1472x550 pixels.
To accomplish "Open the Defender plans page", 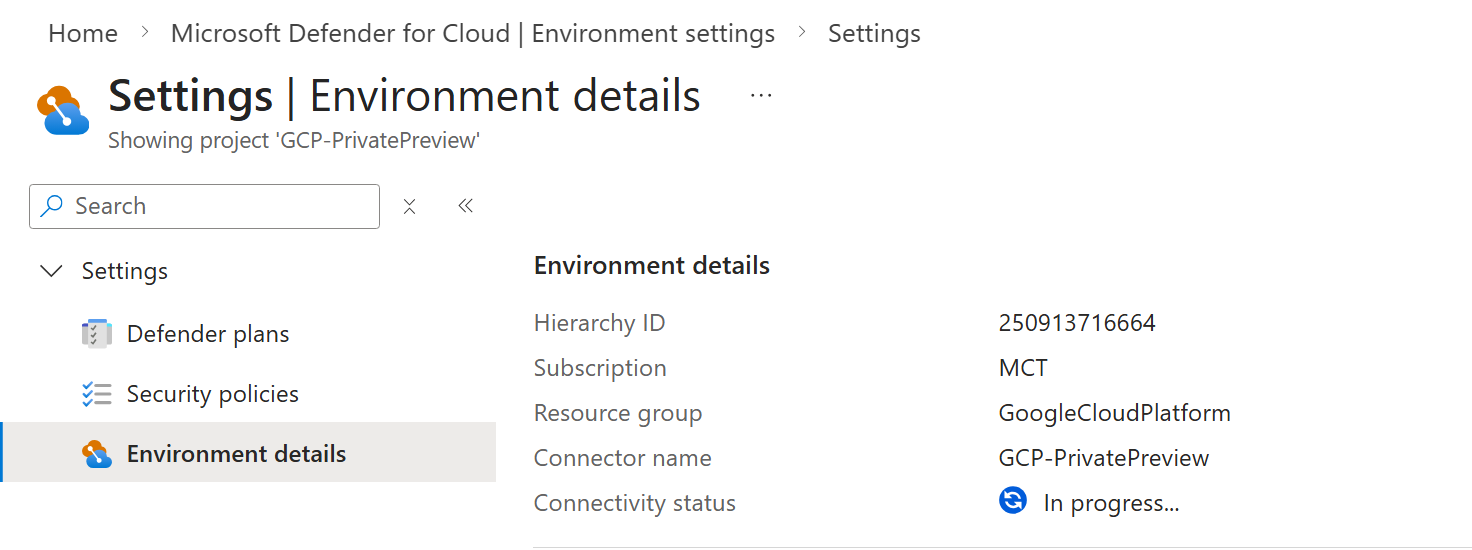I will pyautogui.click(x=208, y=334).
